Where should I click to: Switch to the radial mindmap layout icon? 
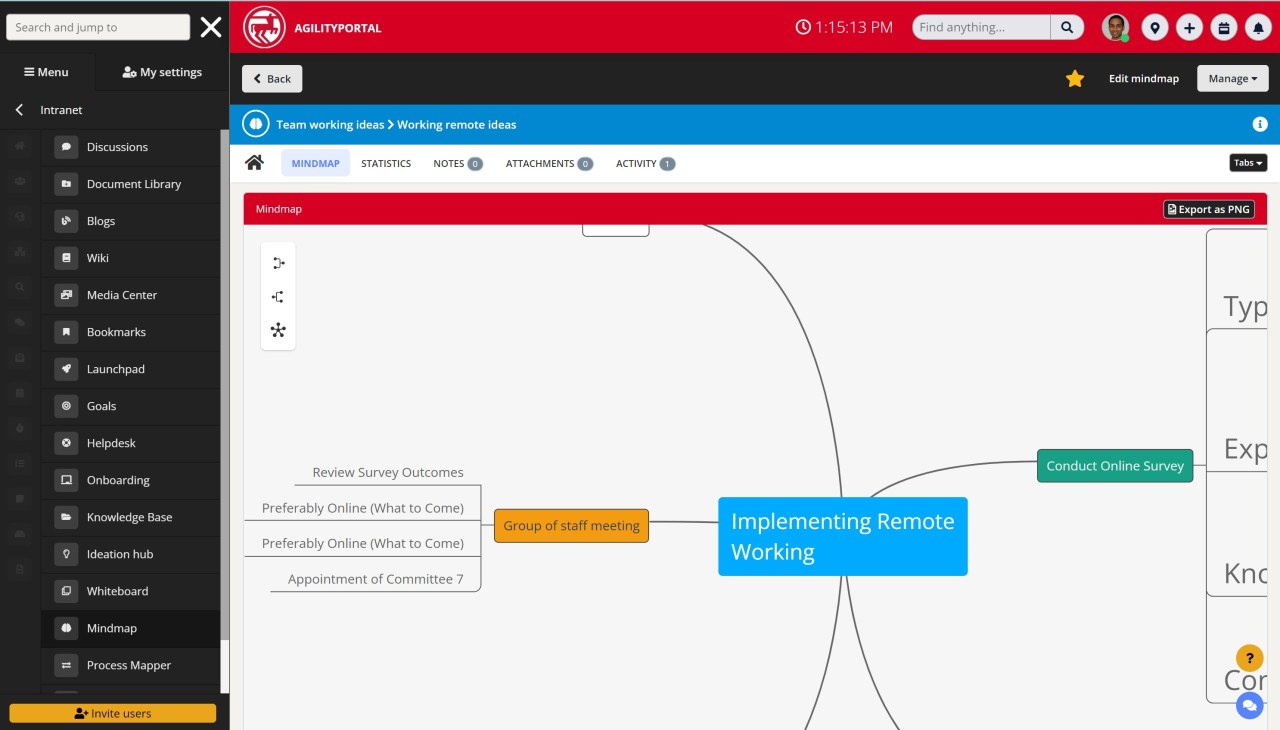(278, 330)
